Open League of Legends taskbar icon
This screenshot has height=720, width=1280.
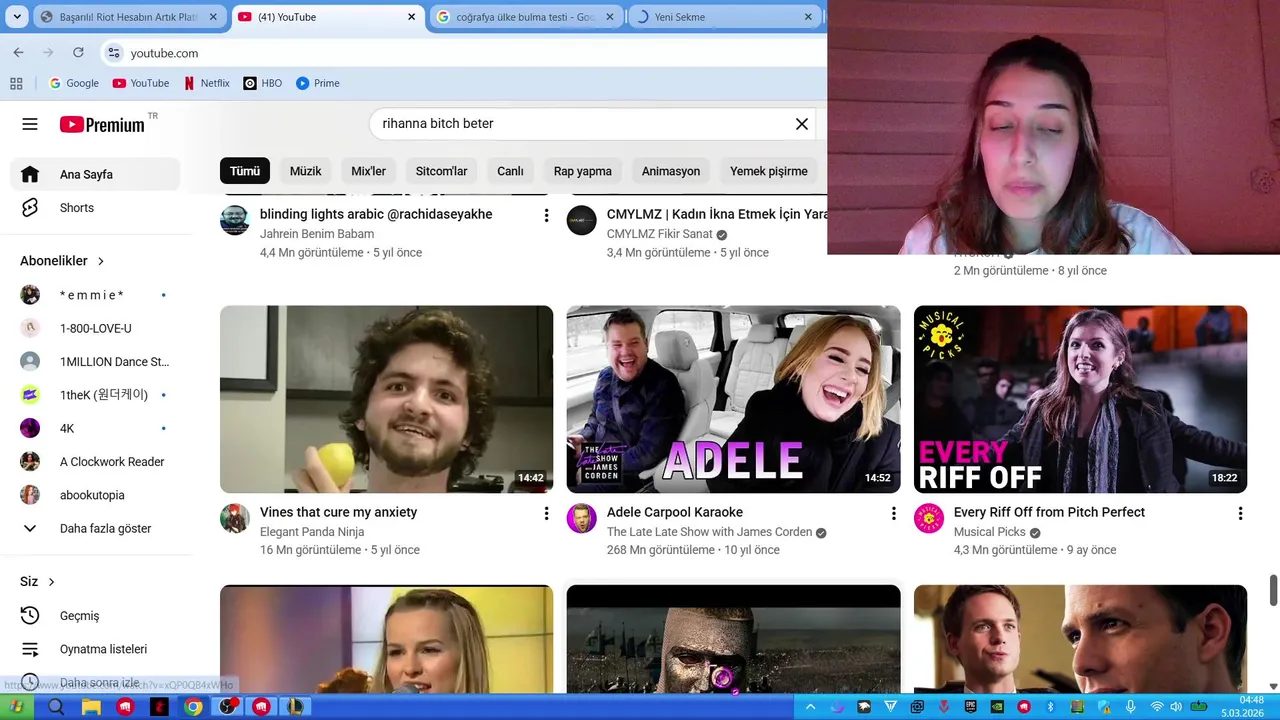(296, 707)
